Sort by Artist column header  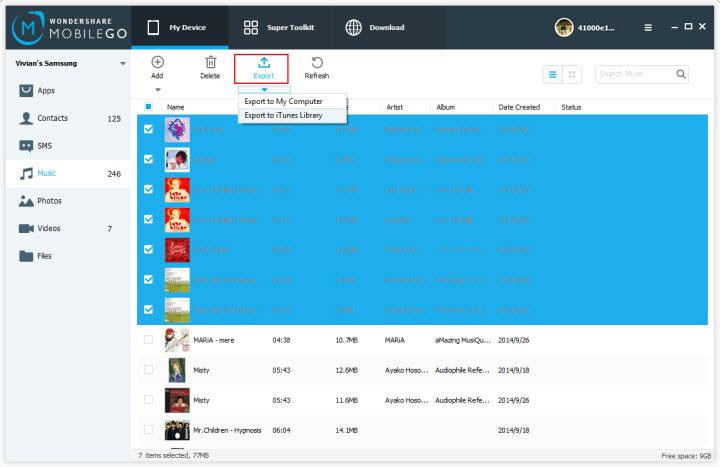(x=394, y=107)
